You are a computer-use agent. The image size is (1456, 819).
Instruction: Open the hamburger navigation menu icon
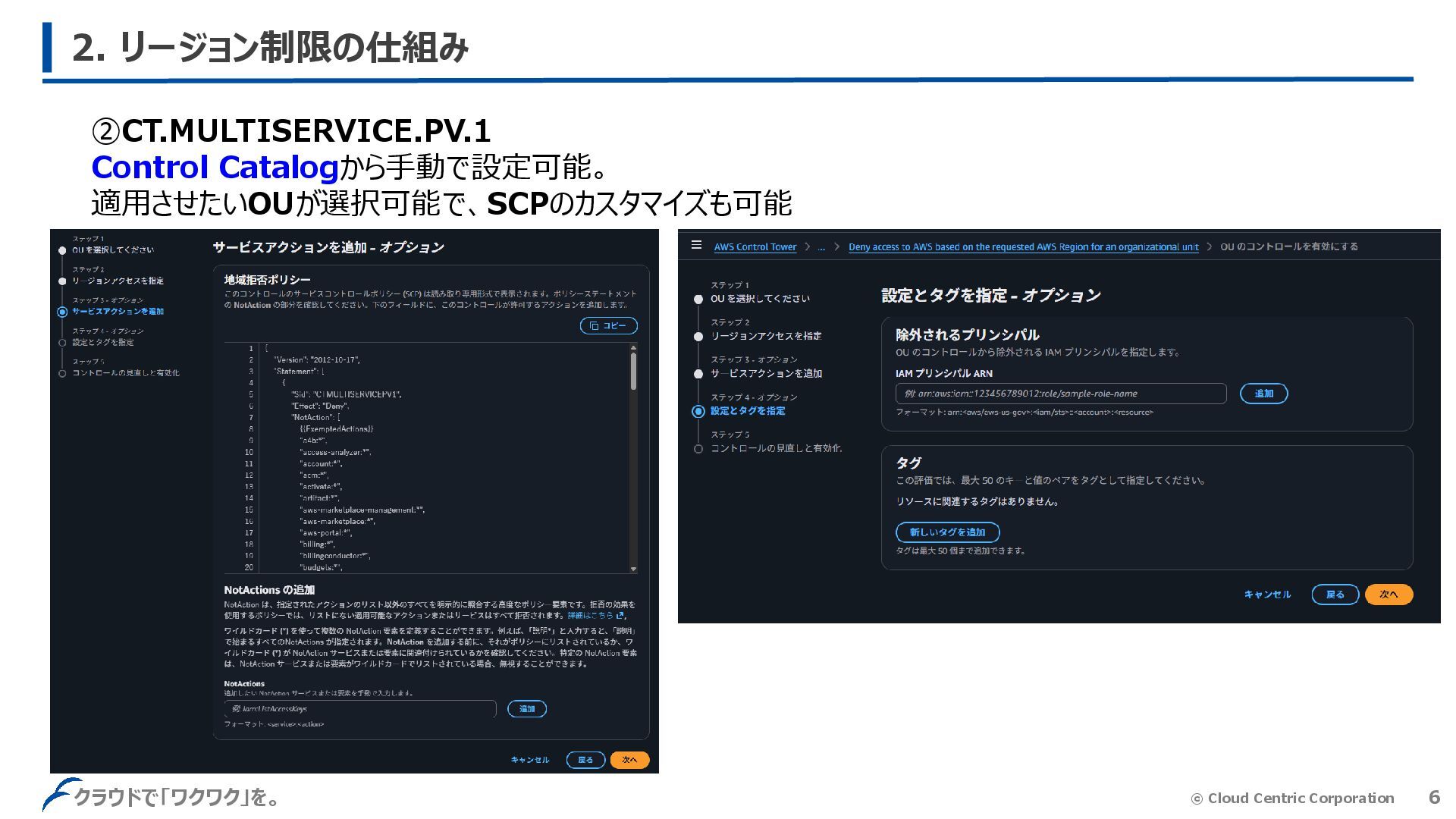696,245
